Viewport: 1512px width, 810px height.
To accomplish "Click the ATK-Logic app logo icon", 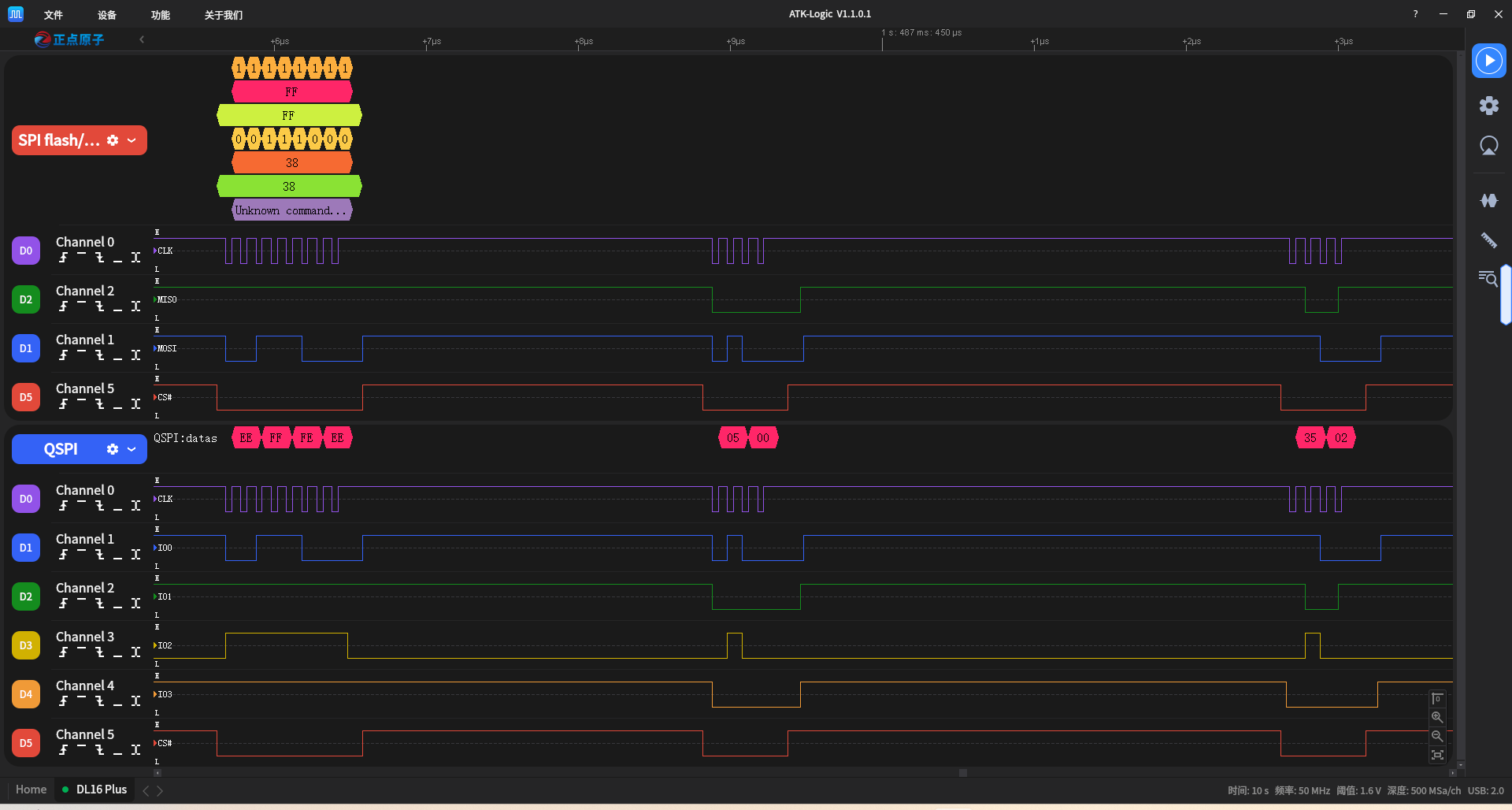I will pyautogui.click(x=16, y=14).
